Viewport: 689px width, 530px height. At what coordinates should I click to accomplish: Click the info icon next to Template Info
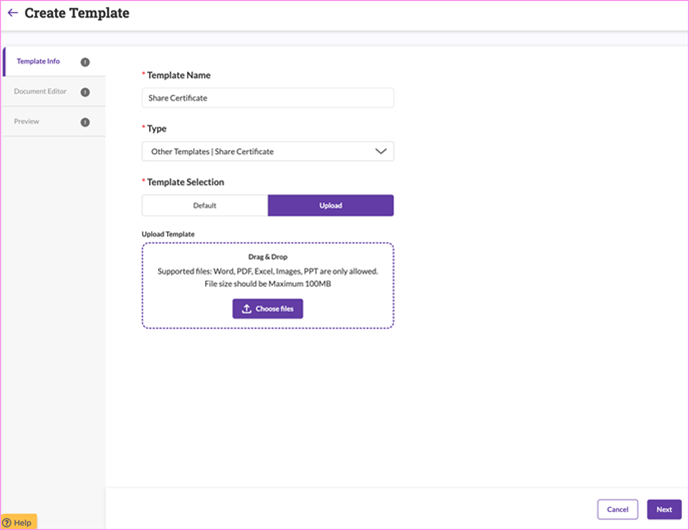(85, 62)
